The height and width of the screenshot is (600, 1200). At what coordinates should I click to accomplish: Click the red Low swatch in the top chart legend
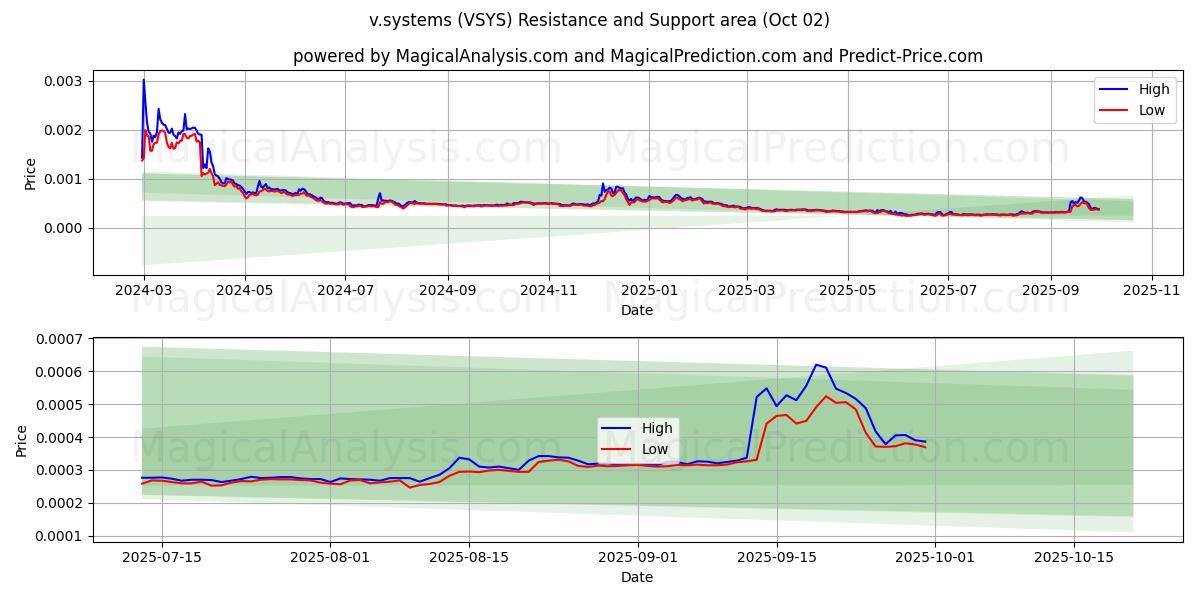[x=1113, y=110]
